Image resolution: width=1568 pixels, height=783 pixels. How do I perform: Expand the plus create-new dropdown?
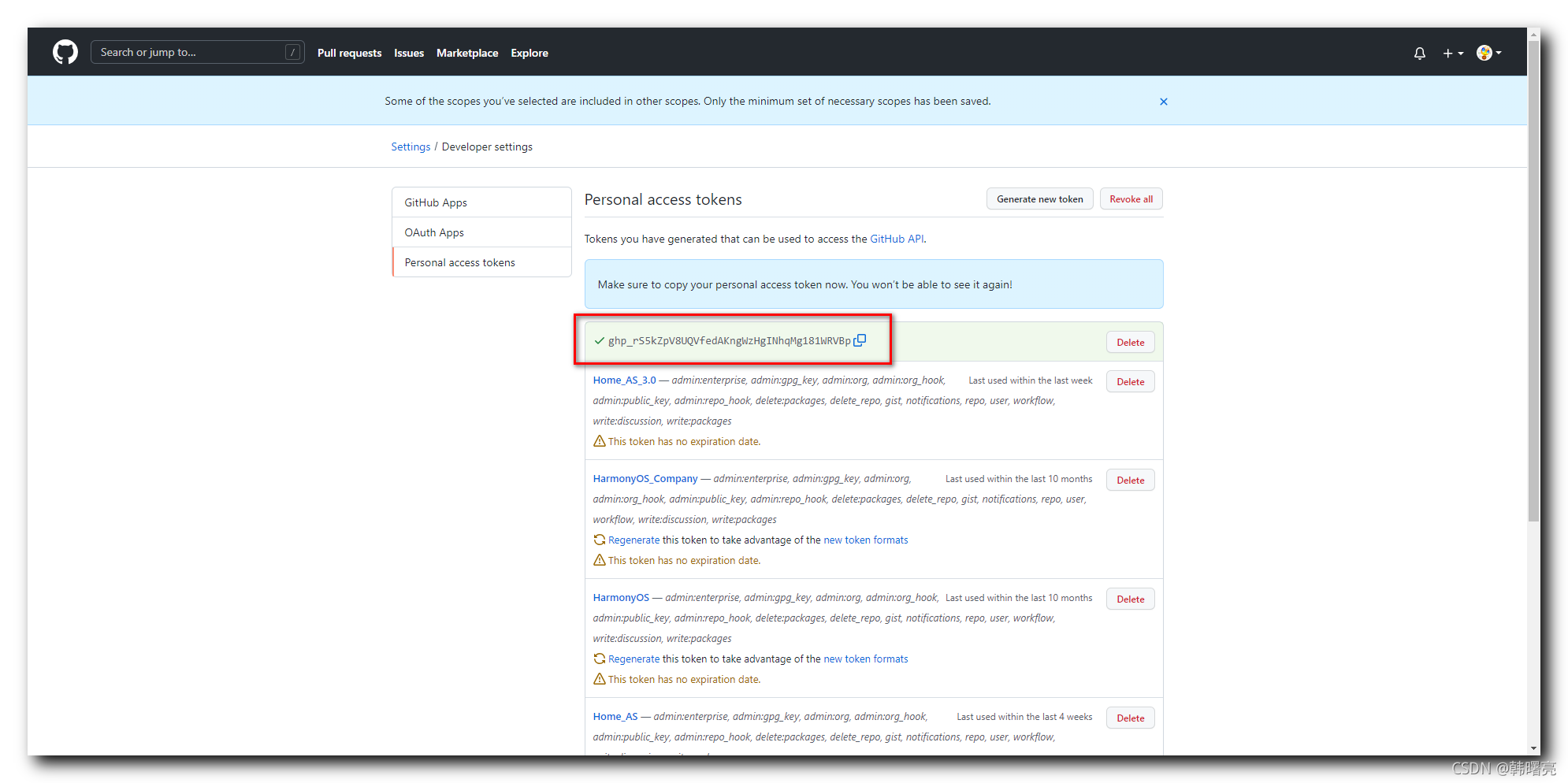[x=1453, y=54]
